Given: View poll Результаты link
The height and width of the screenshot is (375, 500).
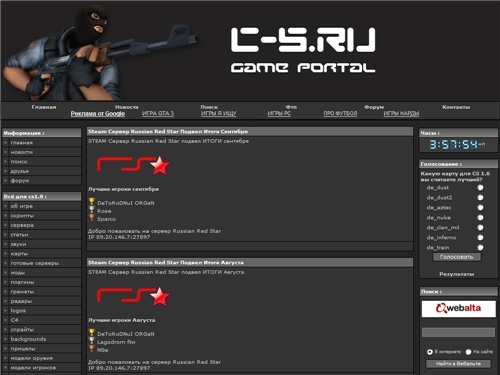Looking at the screenshot, I should coord(457,274).
